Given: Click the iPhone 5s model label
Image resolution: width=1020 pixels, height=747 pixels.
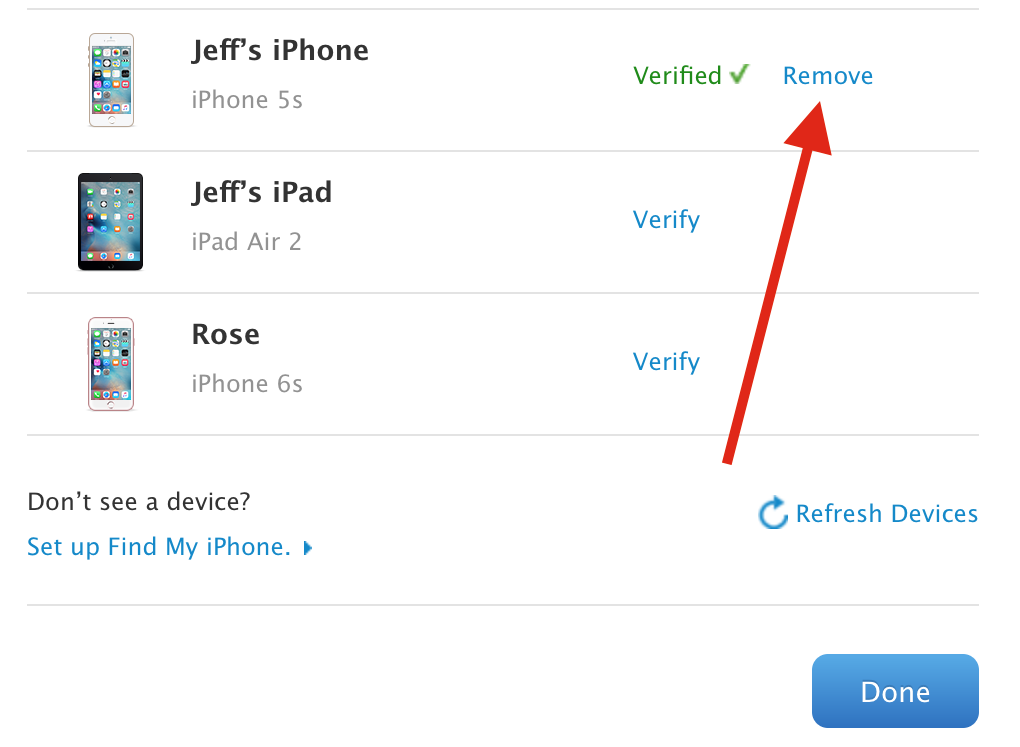Looking at the screenshot, I should [x=247, y=100].
